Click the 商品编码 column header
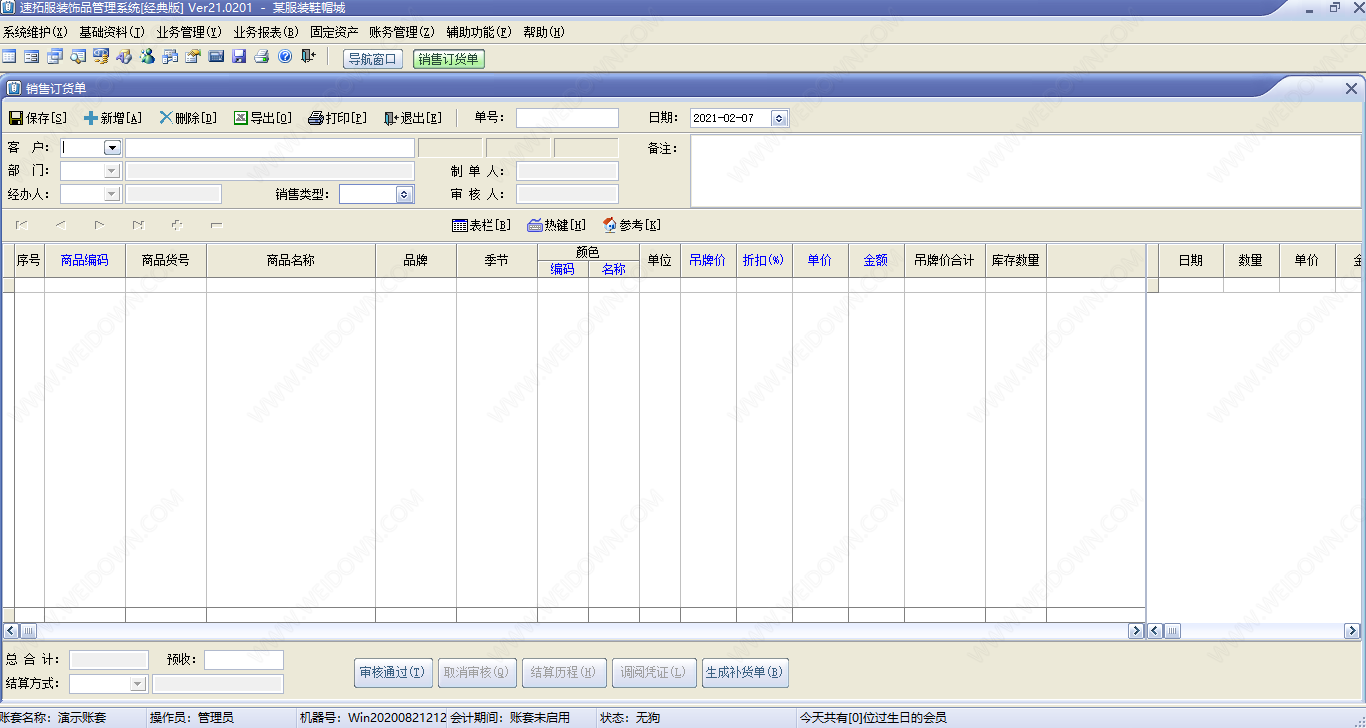 point(85,260)
